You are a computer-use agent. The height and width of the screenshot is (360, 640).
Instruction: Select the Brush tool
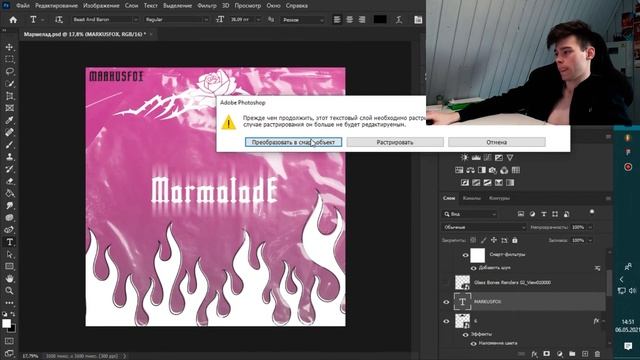click(x=9, y=145)
